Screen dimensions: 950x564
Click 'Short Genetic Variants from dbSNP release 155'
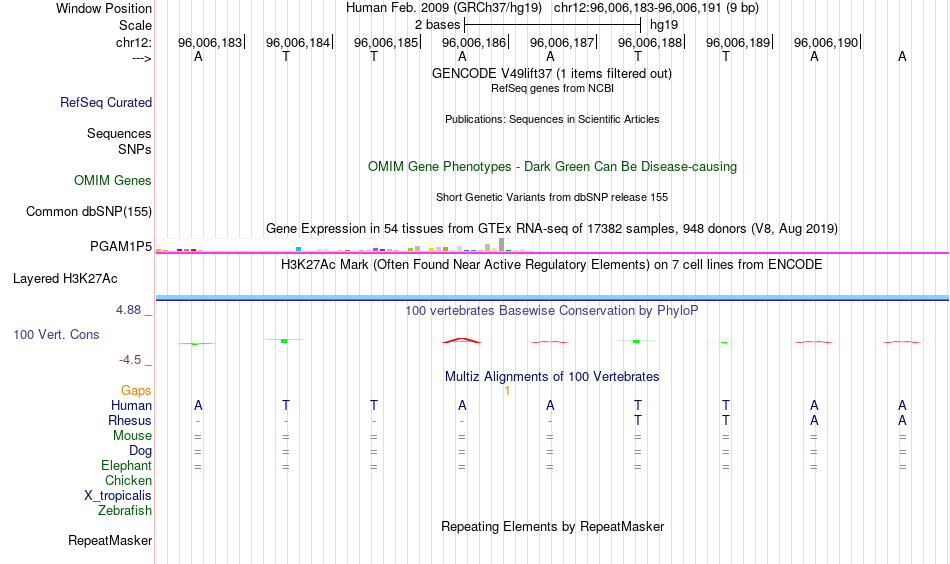(x=552, y=197)
